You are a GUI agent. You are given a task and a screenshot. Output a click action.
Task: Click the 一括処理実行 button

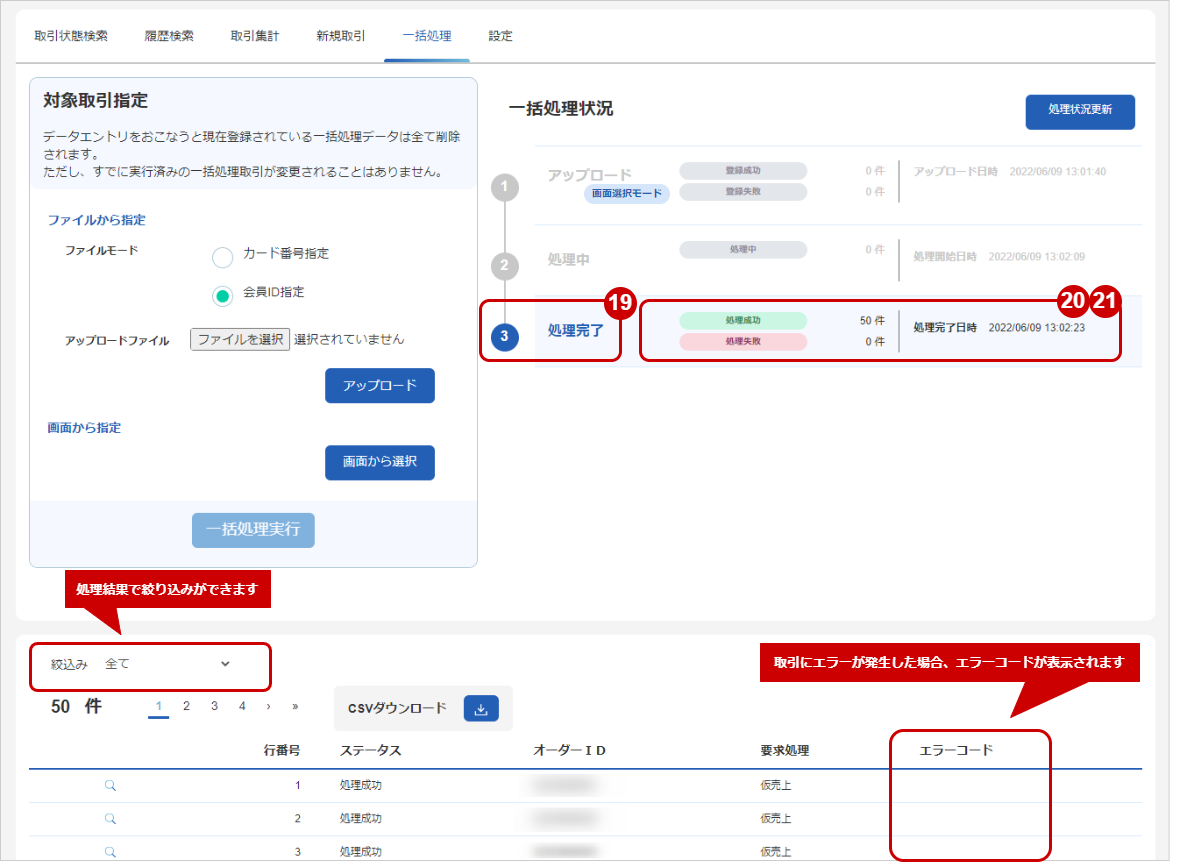[x=253, y=530]
